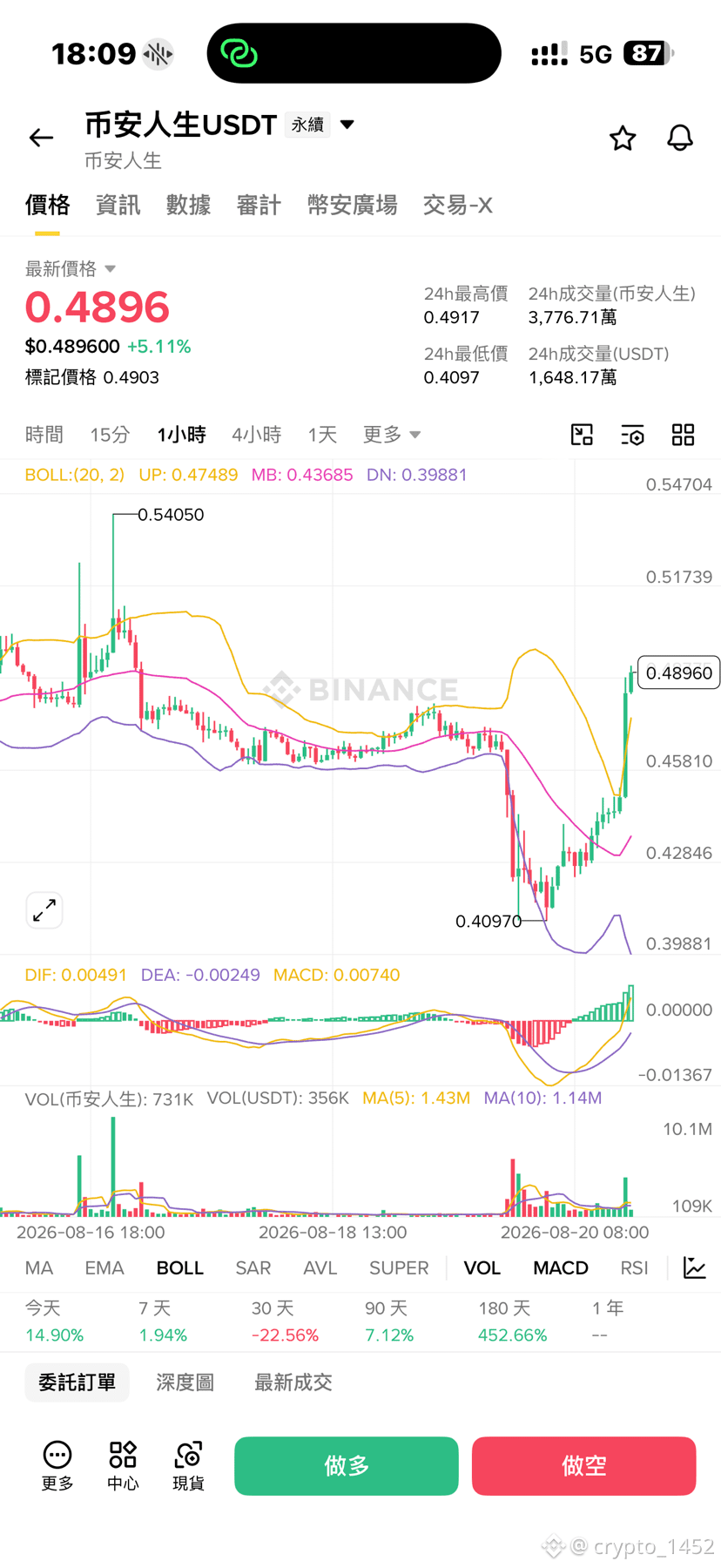Tap the MACD: 0.00740 readout
Viewport: 721px width, 1568px height.
336,975
